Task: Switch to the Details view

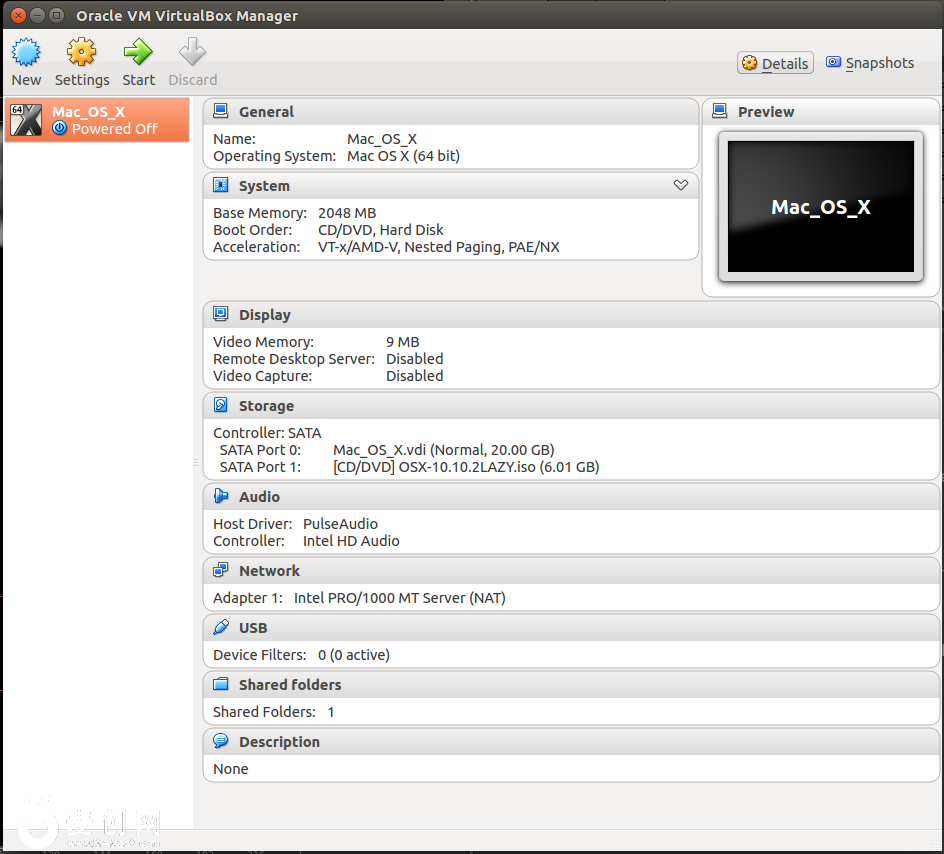Action: 775,63
